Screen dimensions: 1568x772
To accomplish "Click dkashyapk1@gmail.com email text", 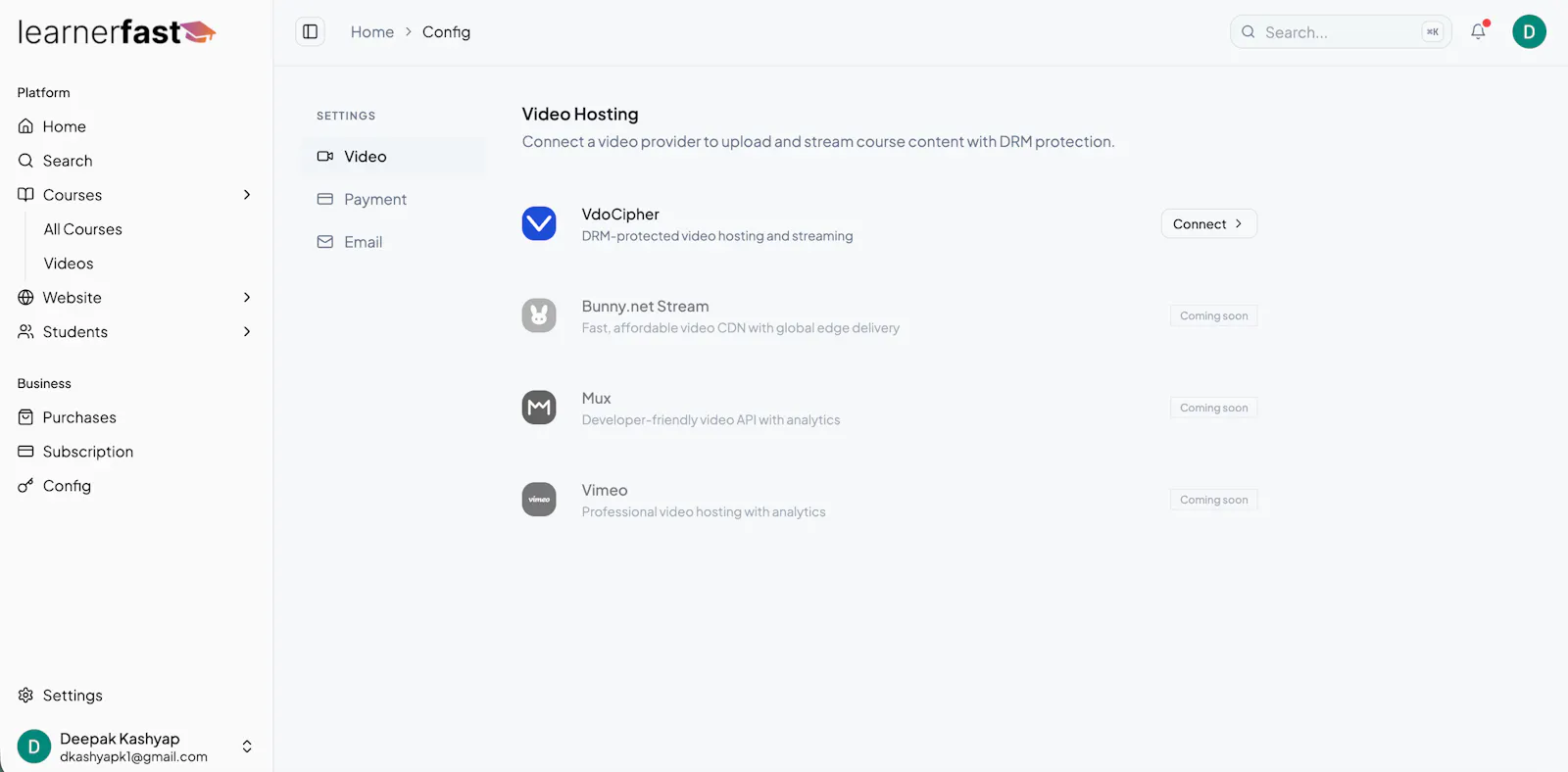I will tap(133, 757).
